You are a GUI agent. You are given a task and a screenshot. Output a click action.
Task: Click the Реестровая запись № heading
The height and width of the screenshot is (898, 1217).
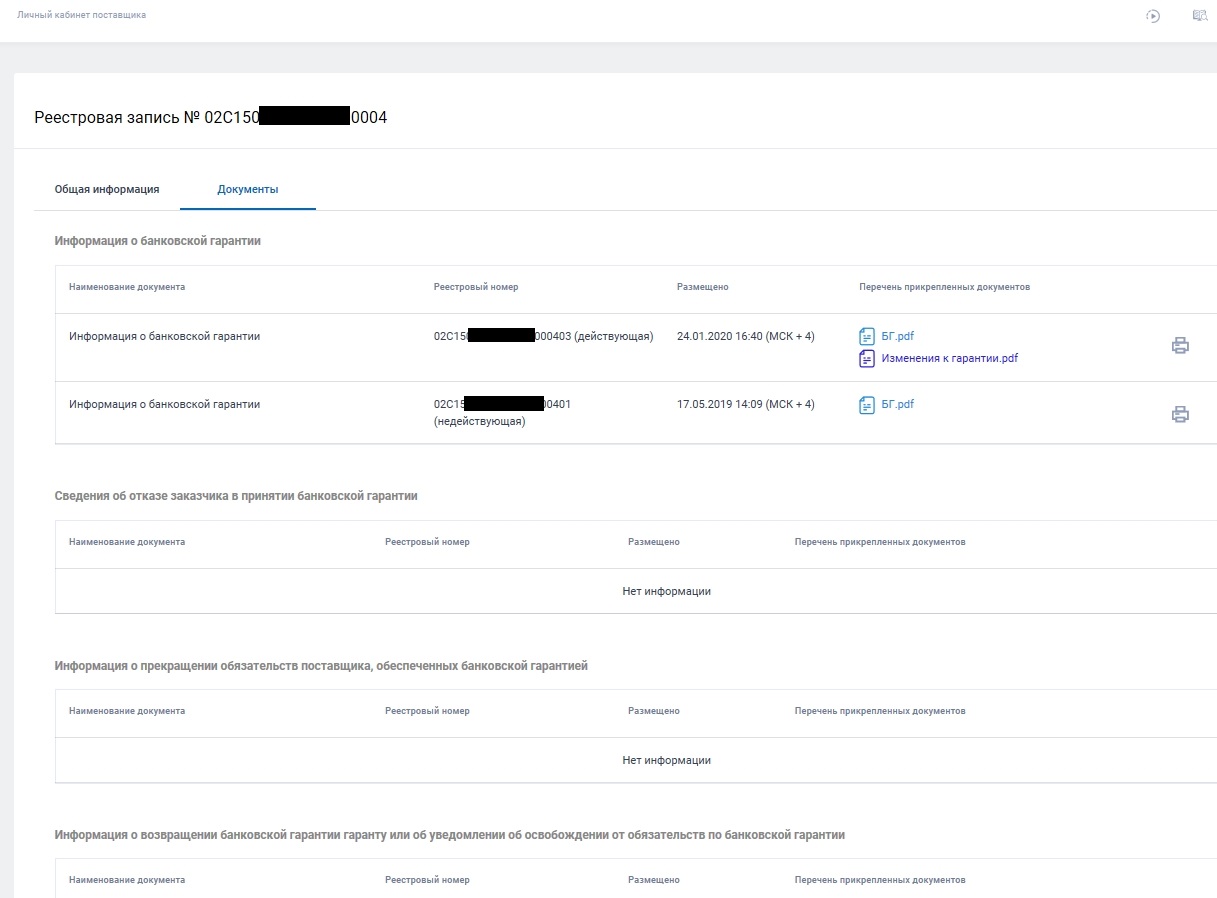tap(210, 118)
